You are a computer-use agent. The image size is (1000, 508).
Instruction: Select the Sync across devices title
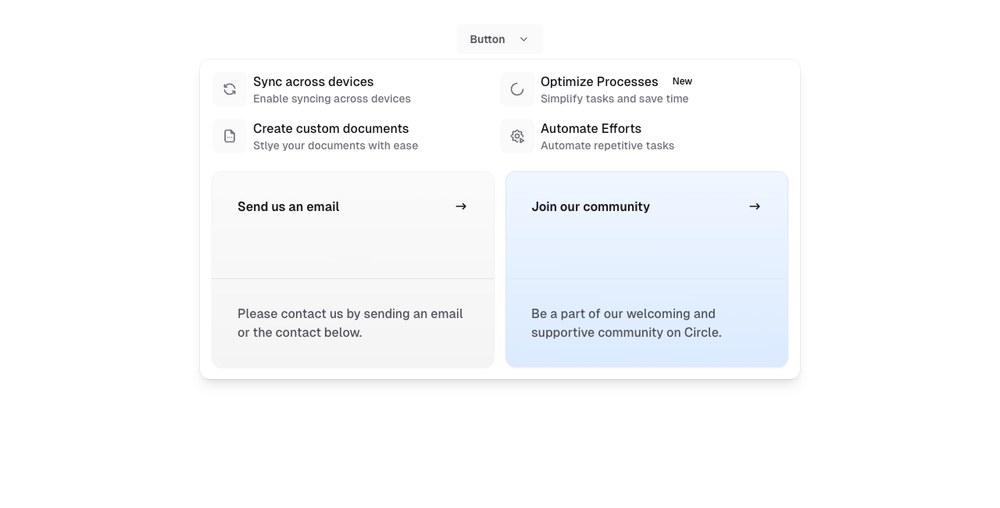click(x=313, y=82)
